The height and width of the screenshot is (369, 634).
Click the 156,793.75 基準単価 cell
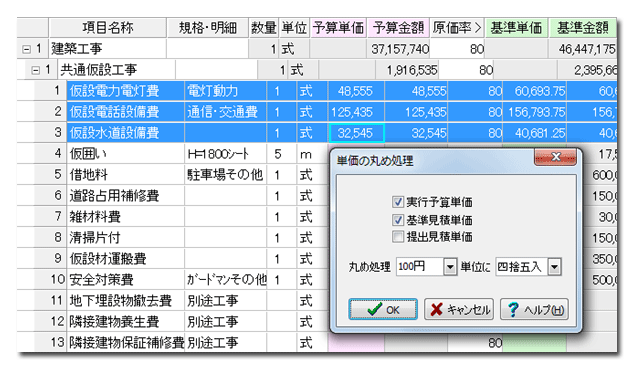[x=535, y=112]
